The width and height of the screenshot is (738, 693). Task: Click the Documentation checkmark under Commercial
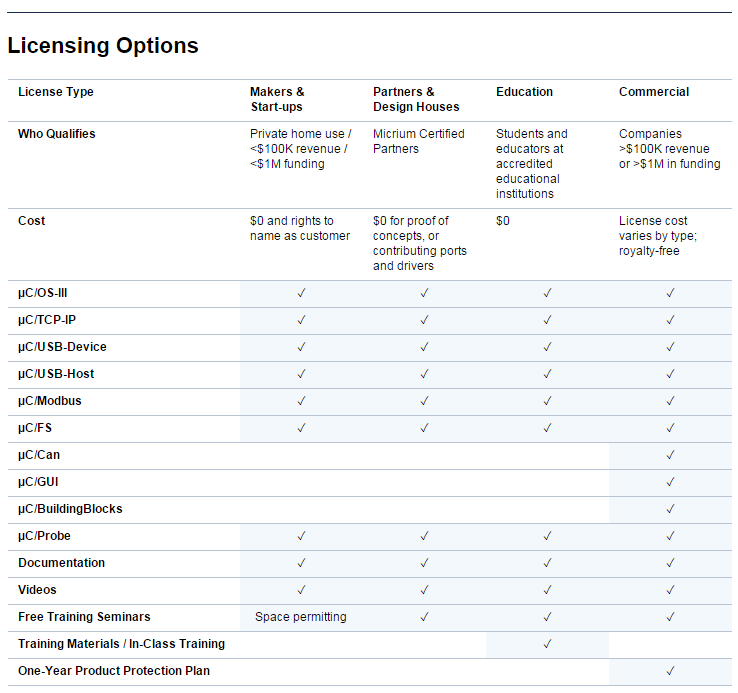click(670, 563)
